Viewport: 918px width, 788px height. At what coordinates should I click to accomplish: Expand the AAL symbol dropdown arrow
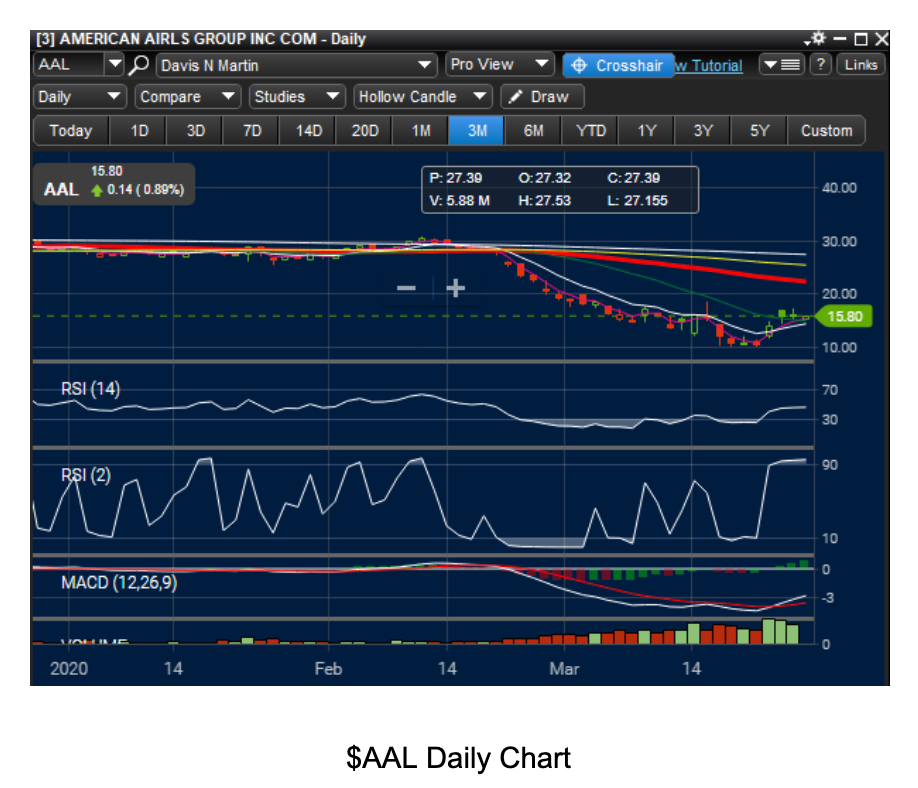pos(115,64)
